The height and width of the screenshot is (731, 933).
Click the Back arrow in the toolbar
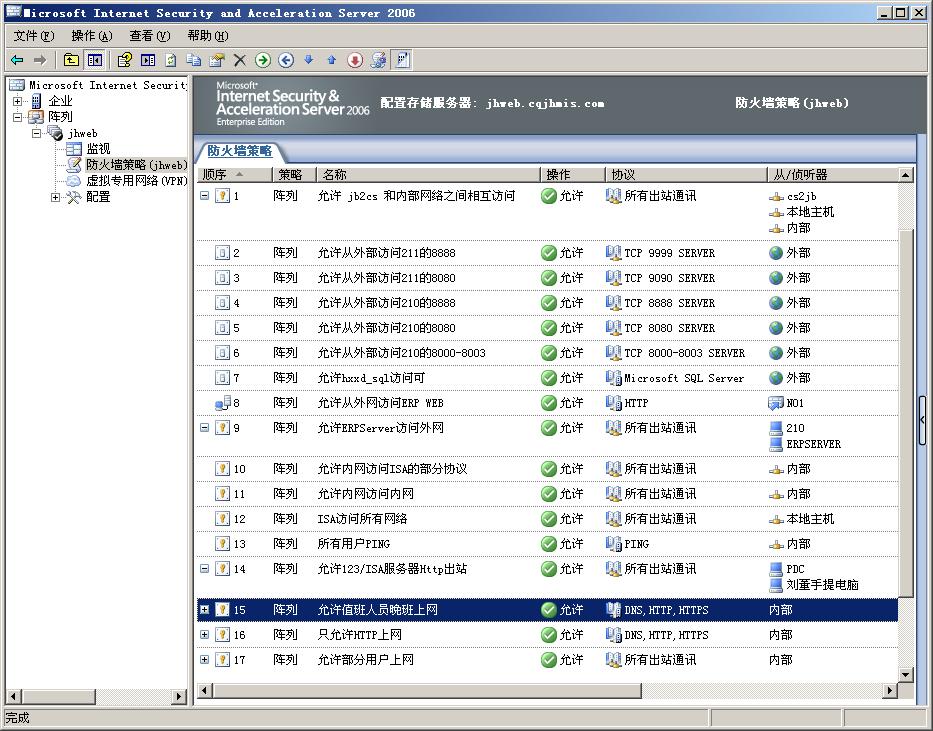17,60
